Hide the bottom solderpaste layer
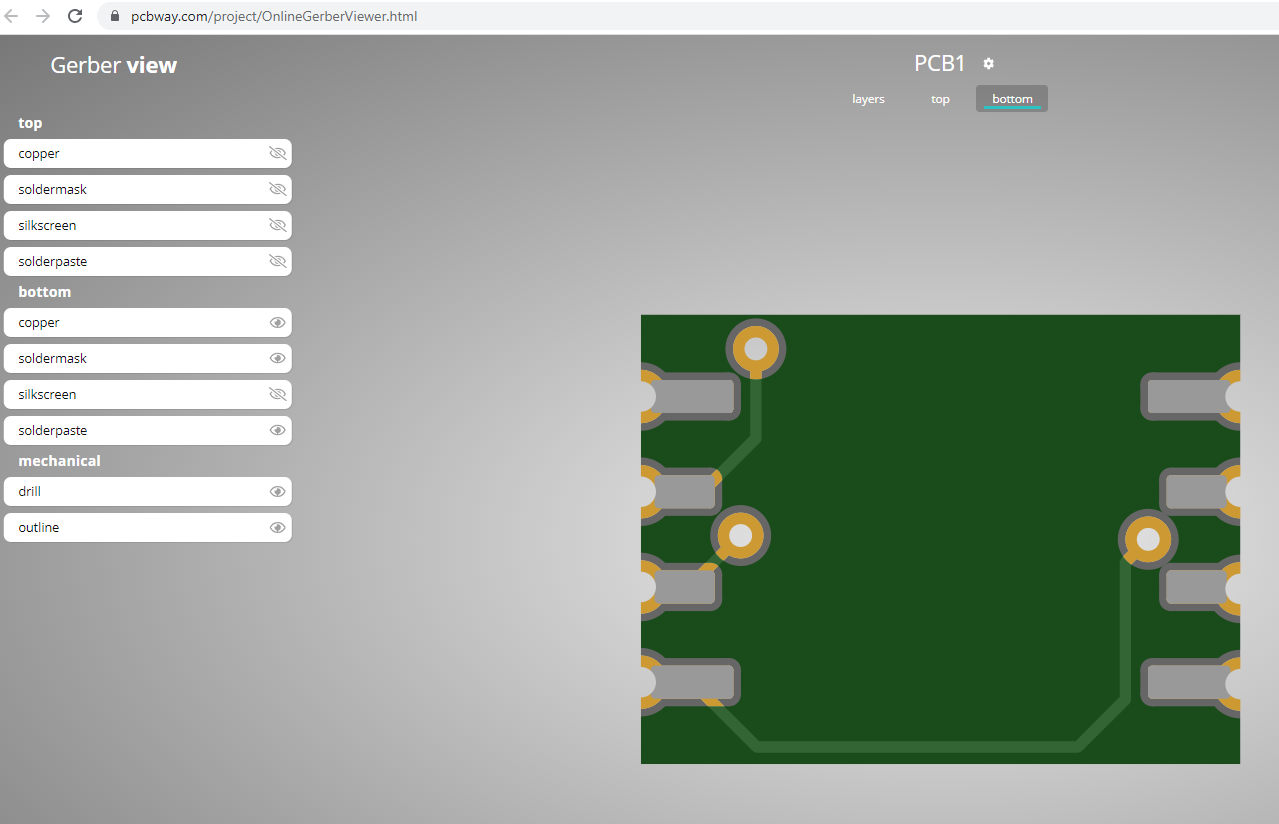1279x824 pixels. [x=277, y=431]
